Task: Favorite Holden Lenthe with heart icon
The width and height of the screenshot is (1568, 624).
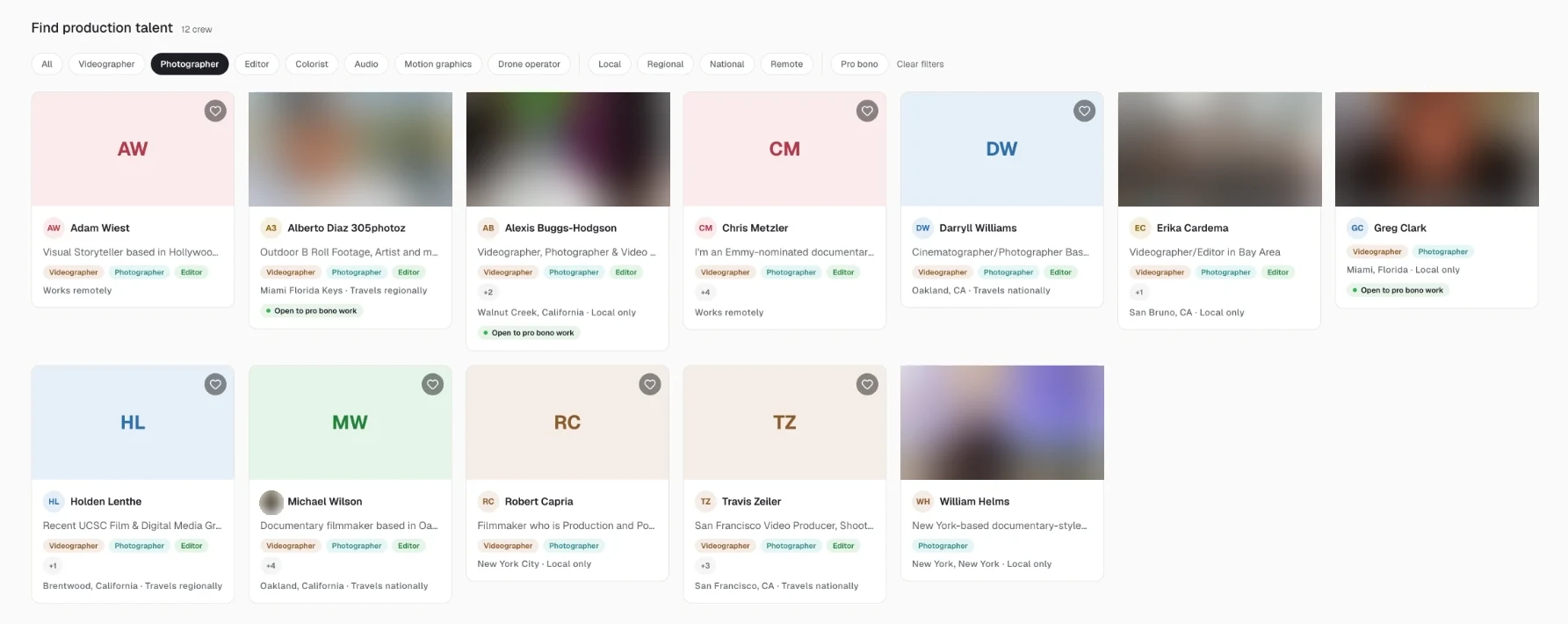Action: (215, 384)
